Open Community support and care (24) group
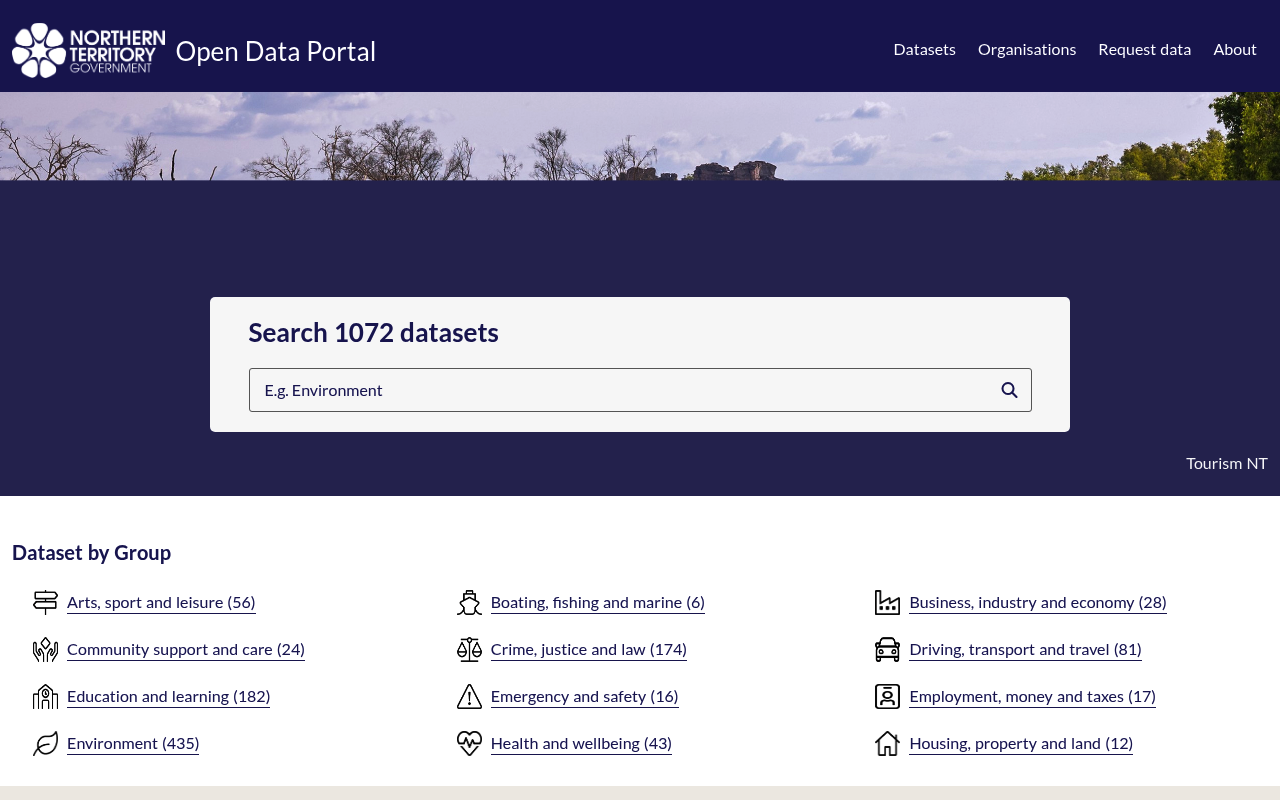This screenshot has height=800, width=1280. pos(186,649)
